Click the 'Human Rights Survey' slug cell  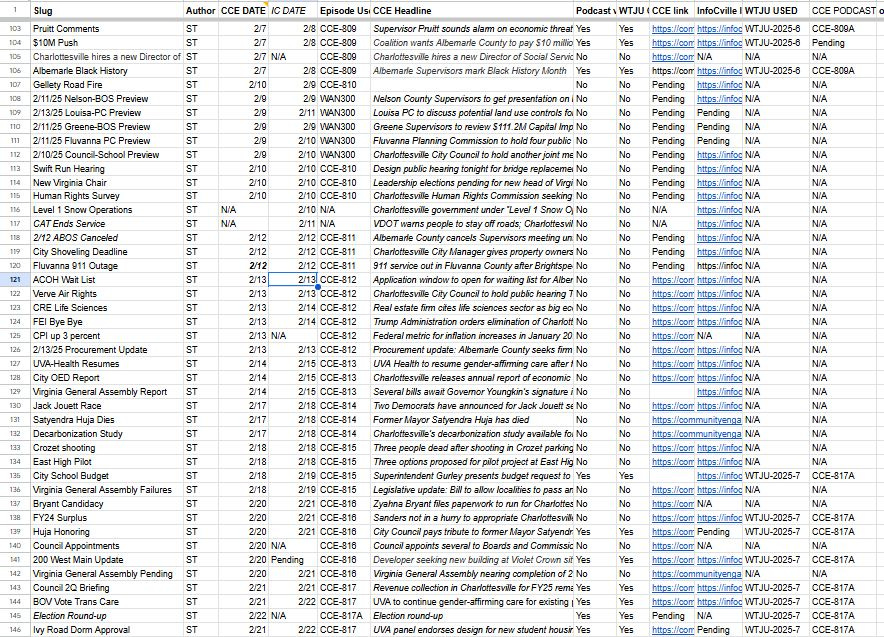point(107,196)
